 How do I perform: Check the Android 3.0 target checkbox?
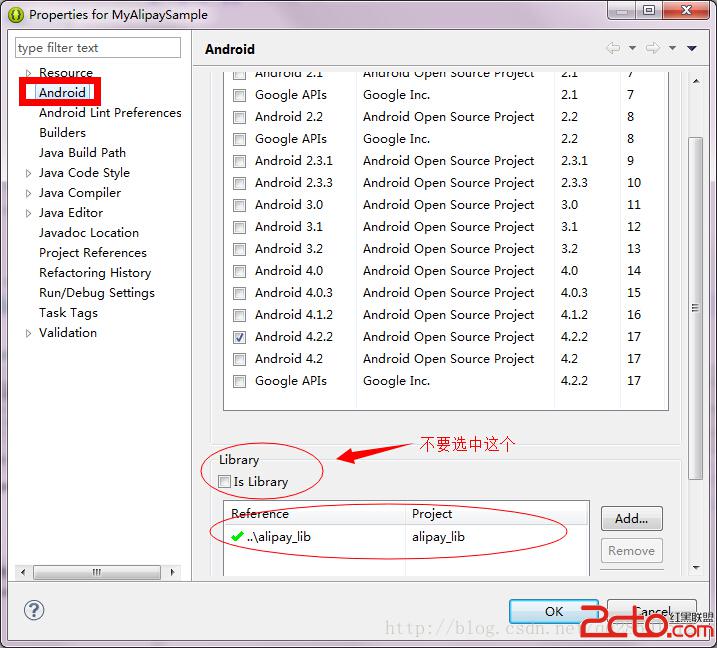[239, 205]
